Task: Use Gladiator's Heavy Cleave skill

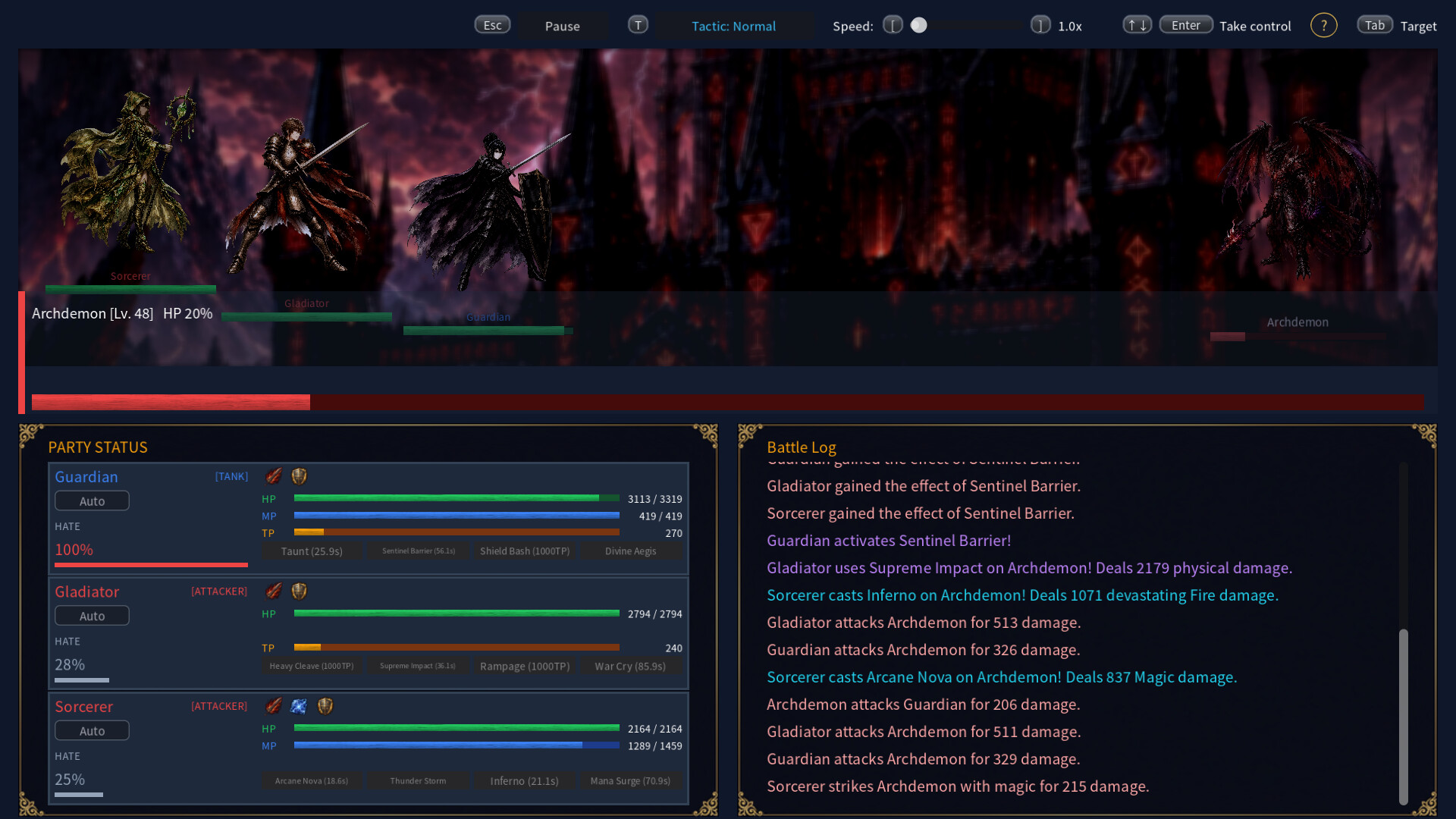Action: (x=312, y=666)
